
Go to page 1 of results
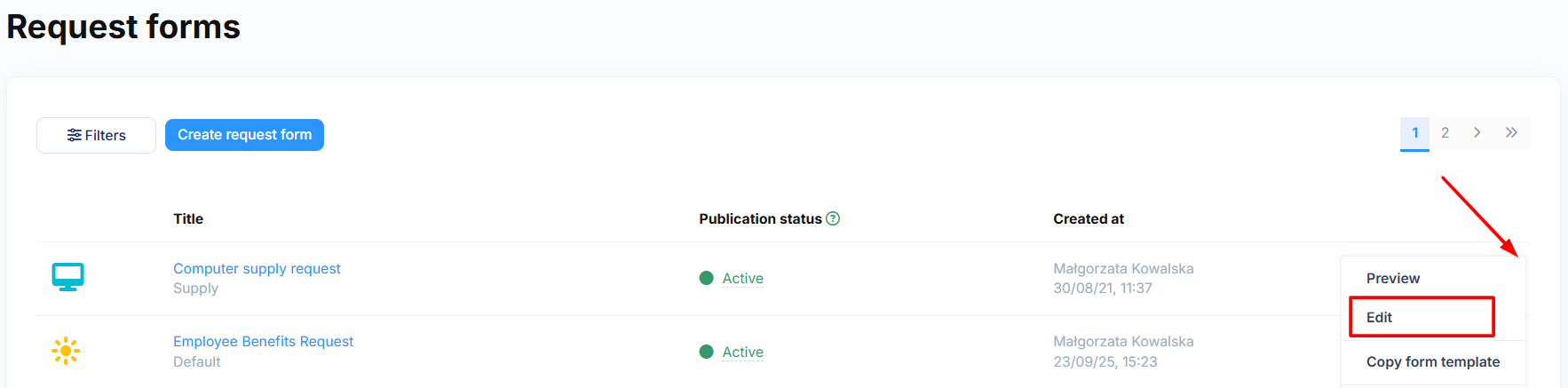click(1414, 133)
